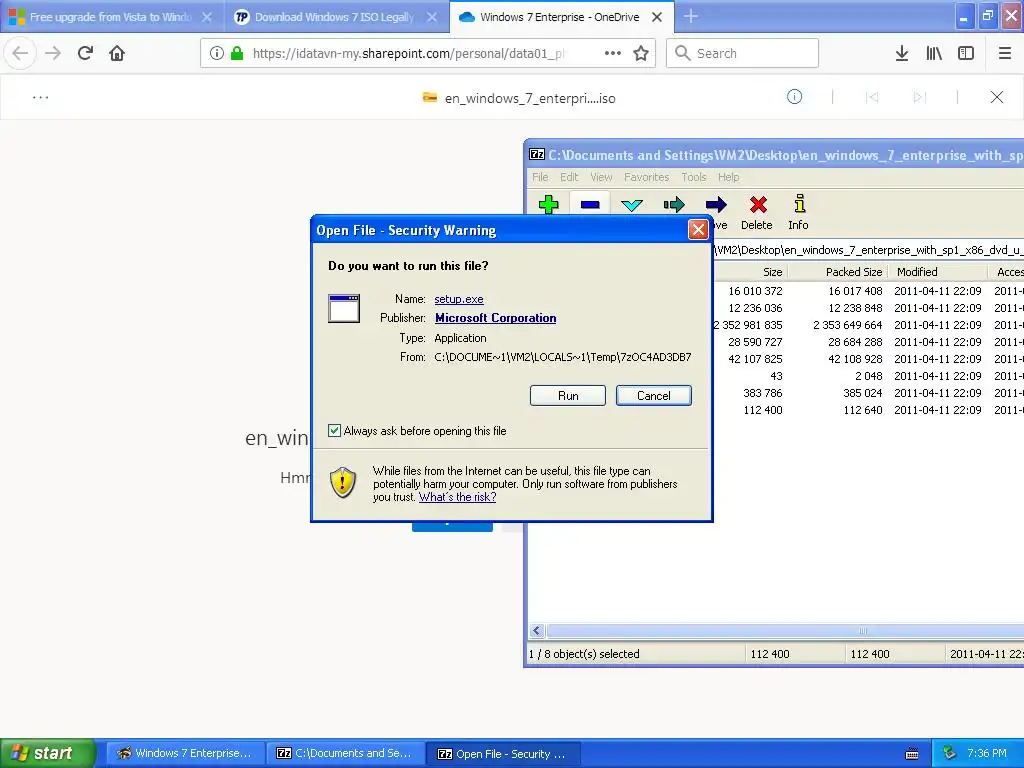Image resolution: width=1024 pixels, height=768 pixels.
Task: Close the Download Windows 7 ISO tab
Action: click(x=432, y=17)
